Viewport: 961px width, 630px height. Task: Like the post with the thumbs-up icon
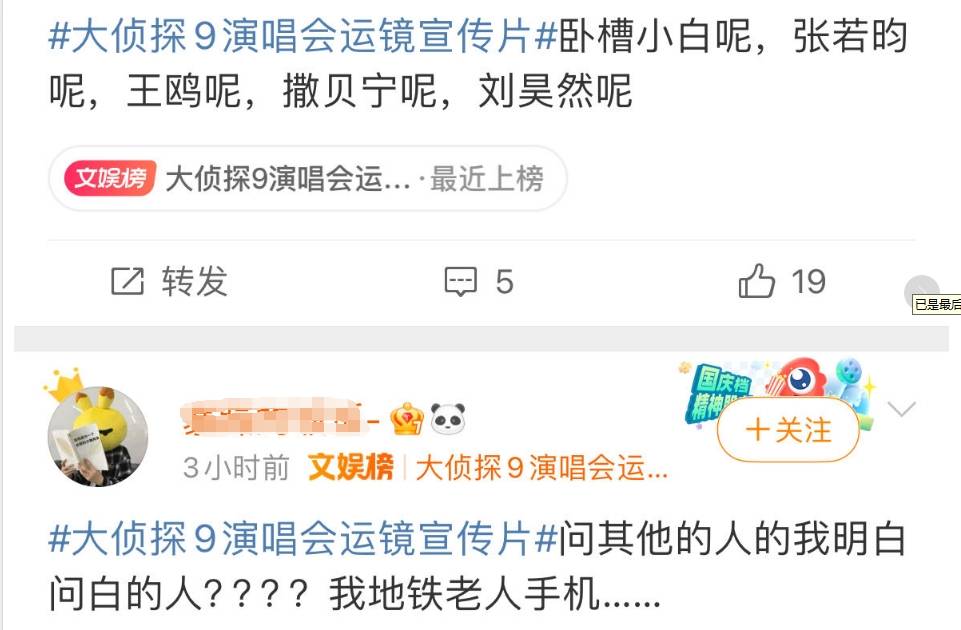coord(756,281)
